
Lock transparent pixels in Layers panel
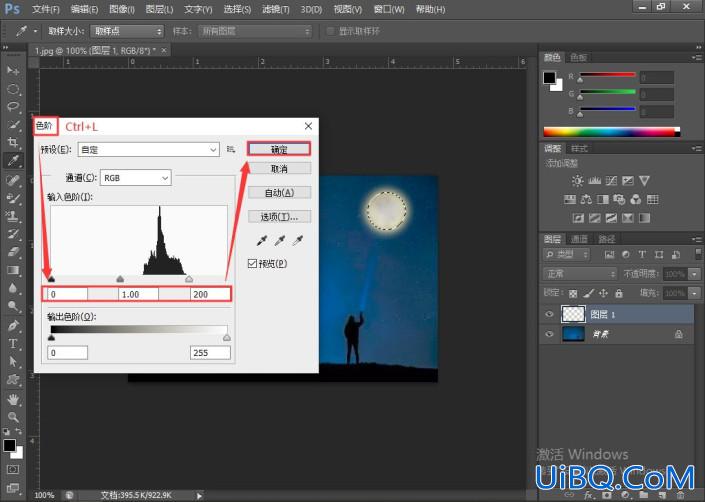[573, 293]
